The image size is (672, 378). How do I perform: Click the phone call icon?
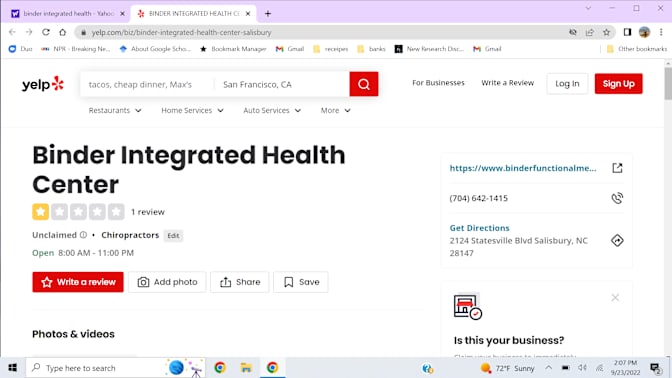point(617,198)
